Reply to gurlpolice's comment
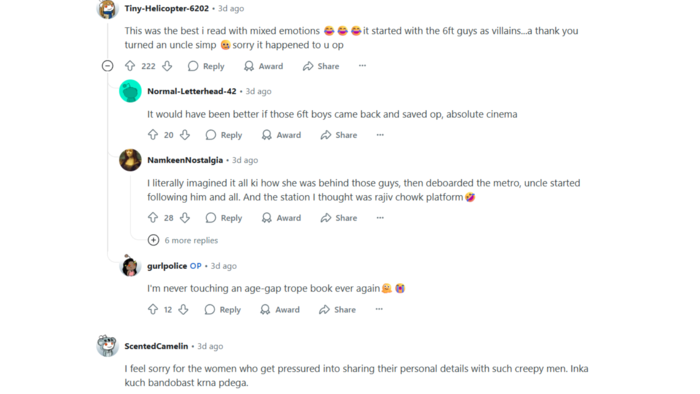The image size is (700, 394). (x=222, y=309)
